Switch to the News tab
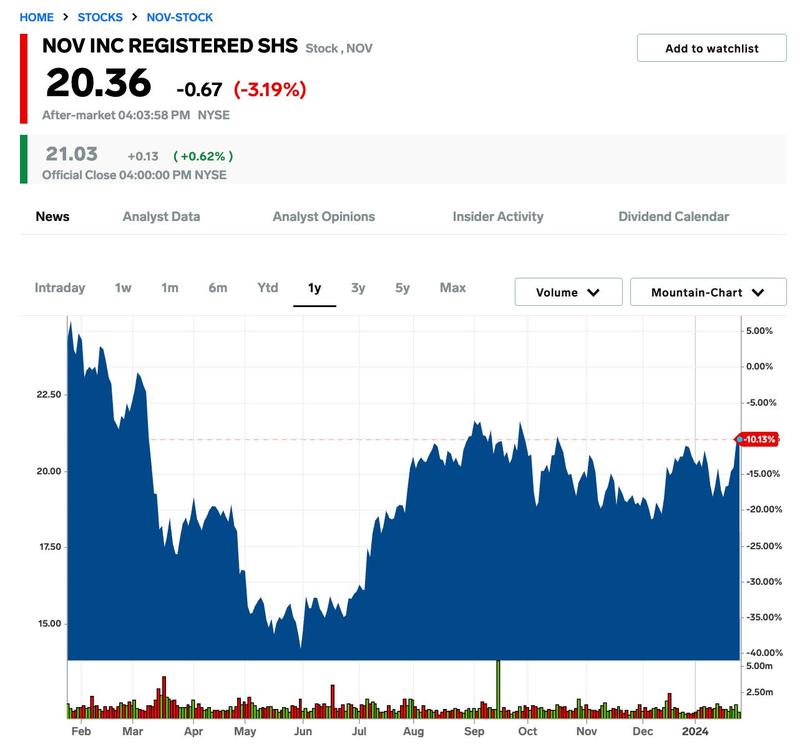The width and height of the screenshot is (800, 749). [53, 216]
